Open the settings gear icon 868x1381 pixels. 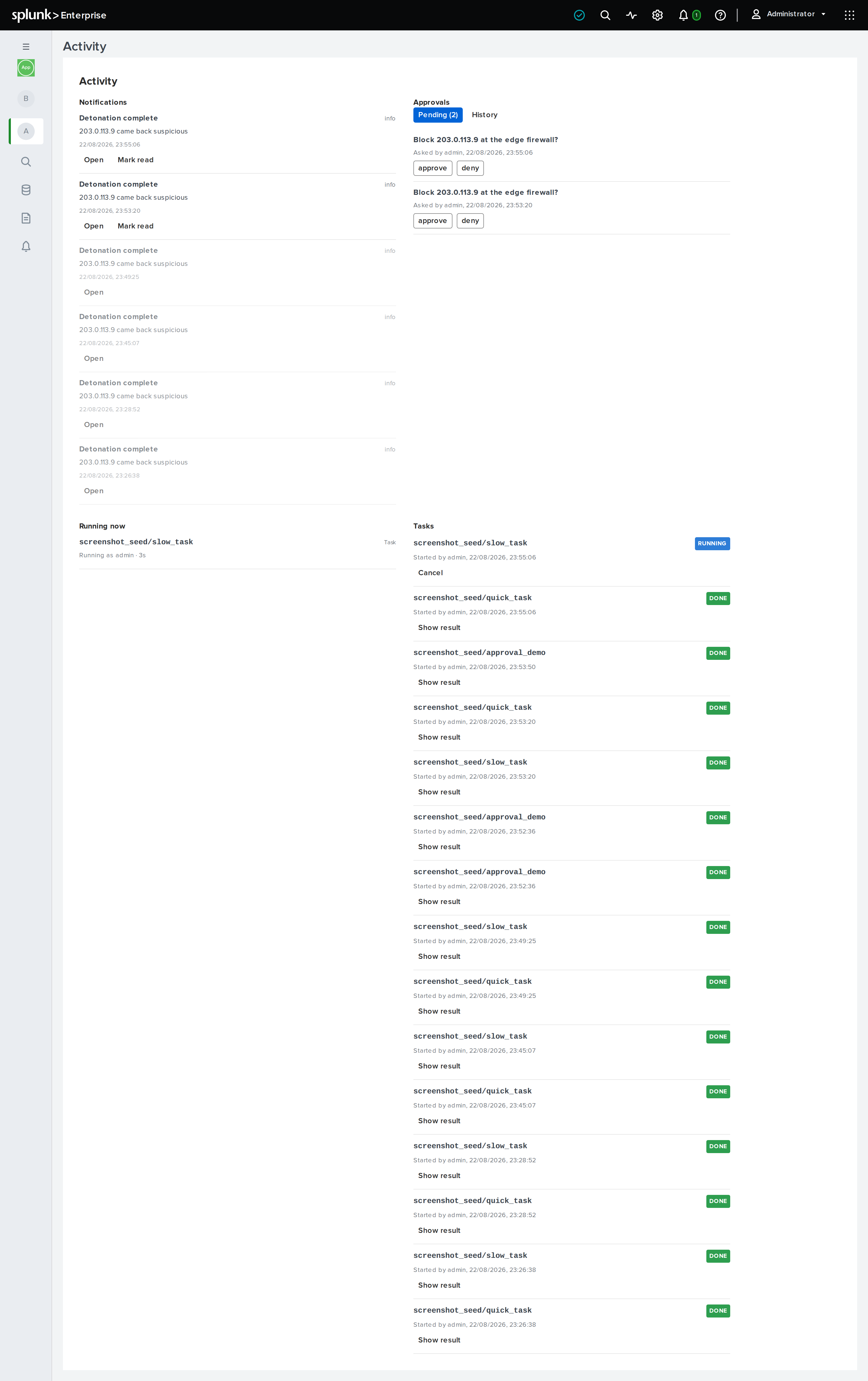[657, 15]
